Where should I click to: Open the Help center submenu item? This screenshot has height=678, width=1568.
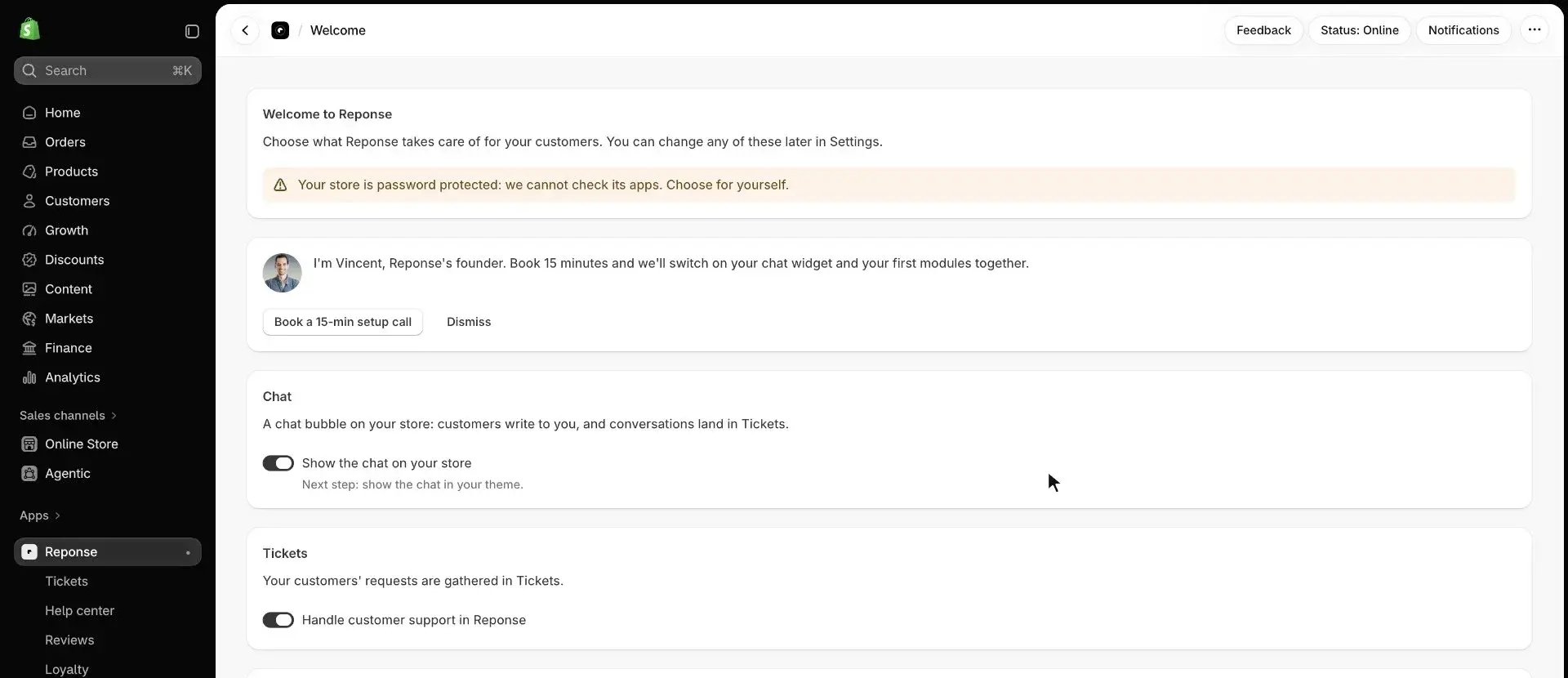[x=79, y=611]
